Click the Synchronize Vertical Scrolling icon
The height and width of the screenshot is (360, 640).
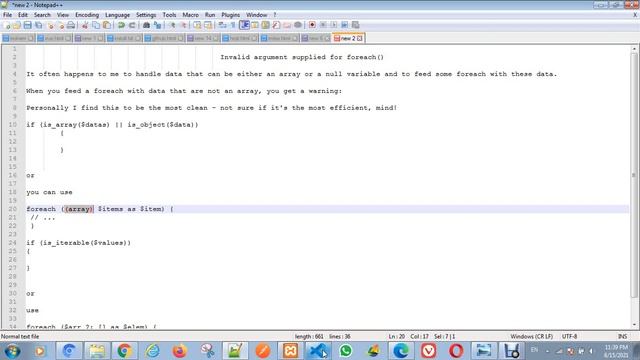[197, 25]
